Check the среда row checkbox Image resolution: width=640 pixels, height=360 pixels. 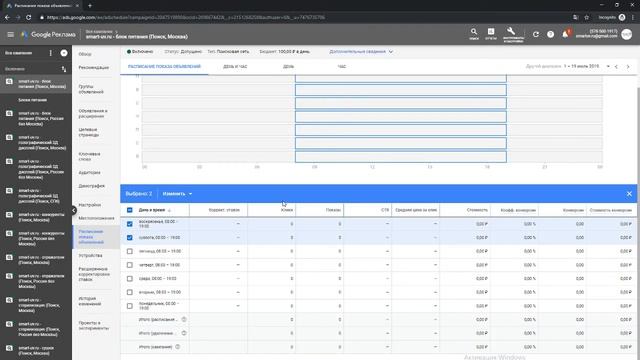click(x=130, y=279)
